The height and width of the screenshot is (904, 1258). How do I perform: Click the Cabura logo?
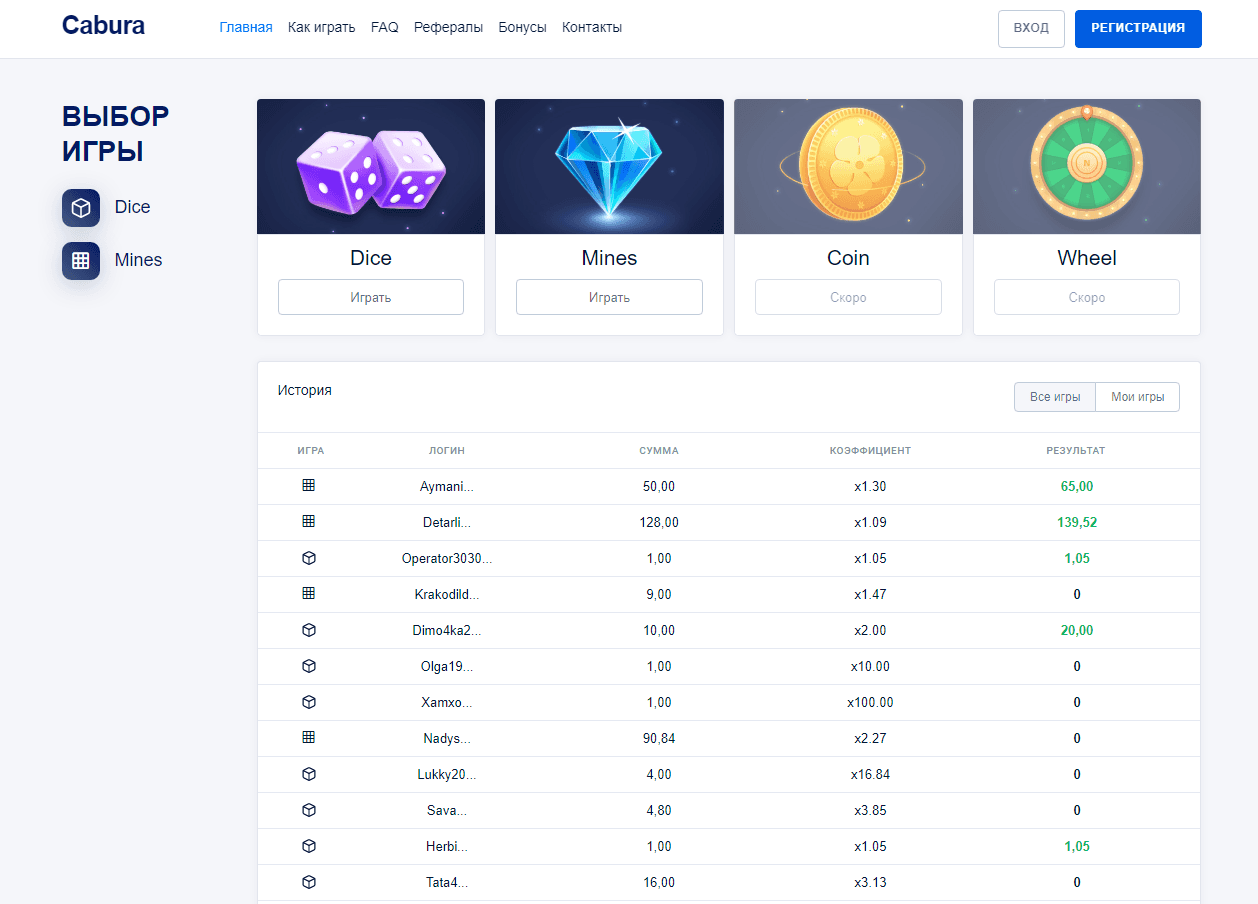[103, 26]
